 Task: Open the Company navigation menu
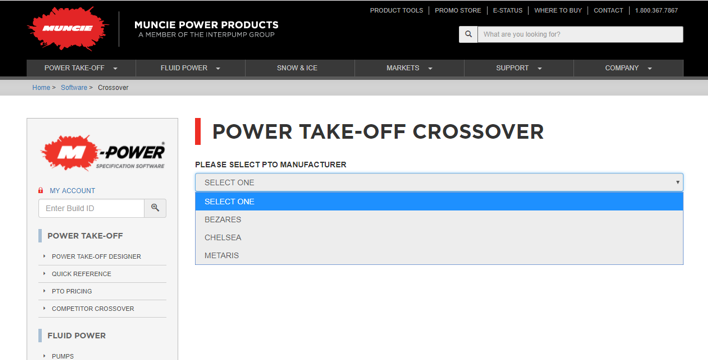pos(628,68)
